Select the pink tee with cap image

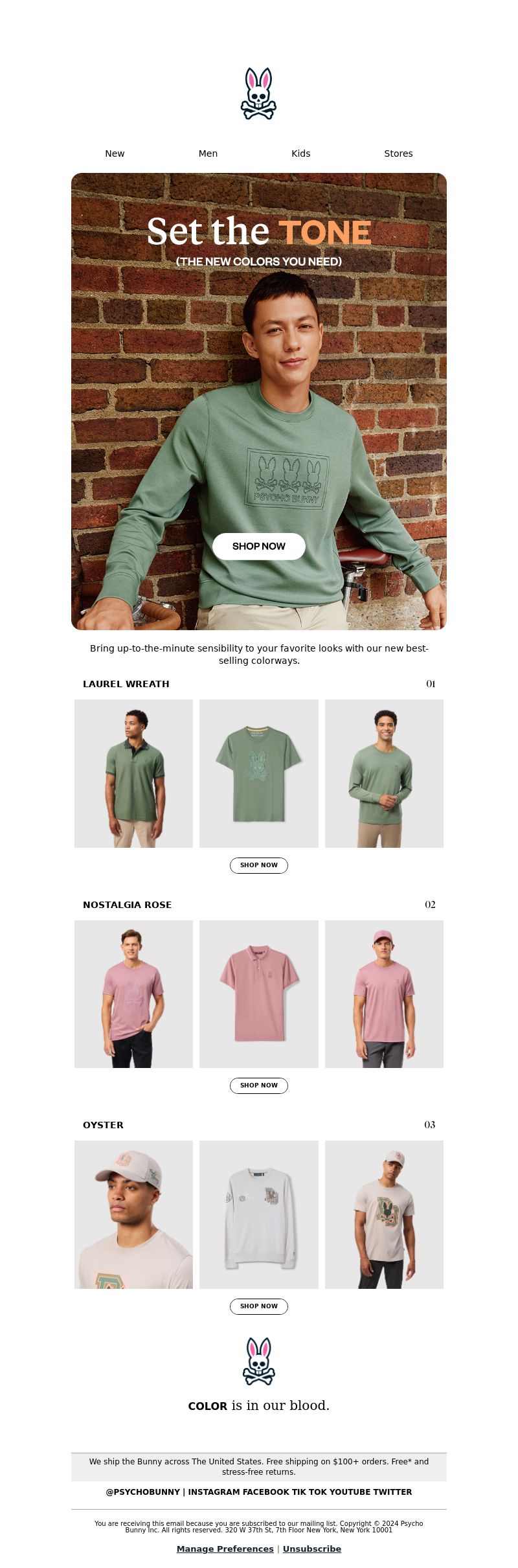click(x=384, y=994)
